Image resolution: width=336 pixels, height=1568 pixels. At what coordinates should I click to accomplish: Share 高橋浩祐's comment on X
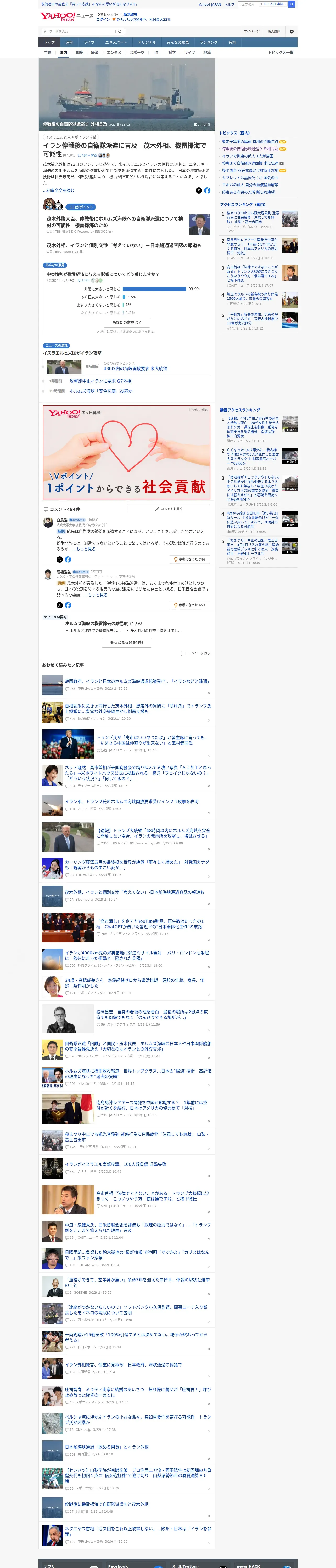(60, 605)
